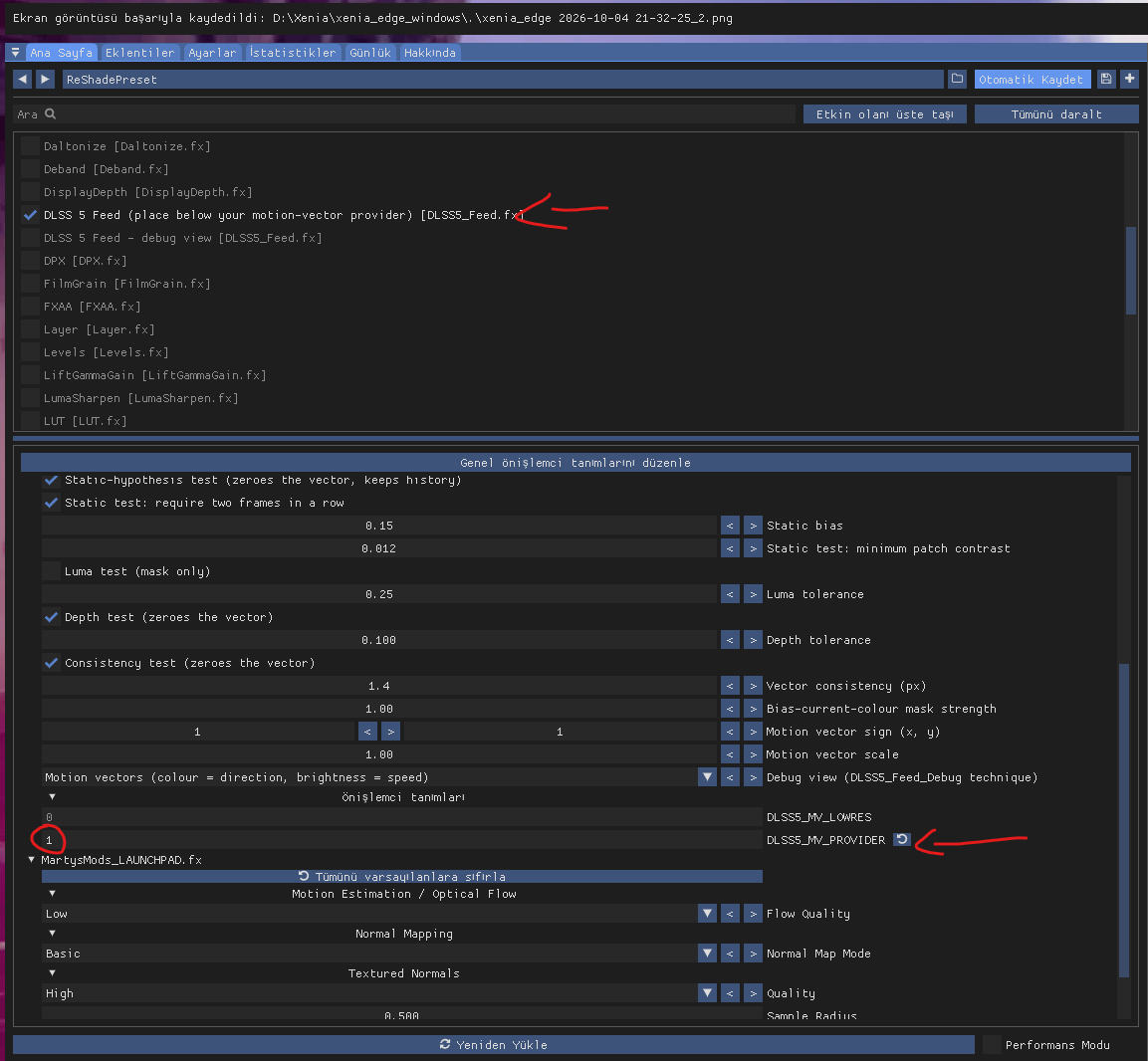Go to the previous preset arrow
The image size is (1148, 1061).
pyautogui.click(x=23, y=79)
